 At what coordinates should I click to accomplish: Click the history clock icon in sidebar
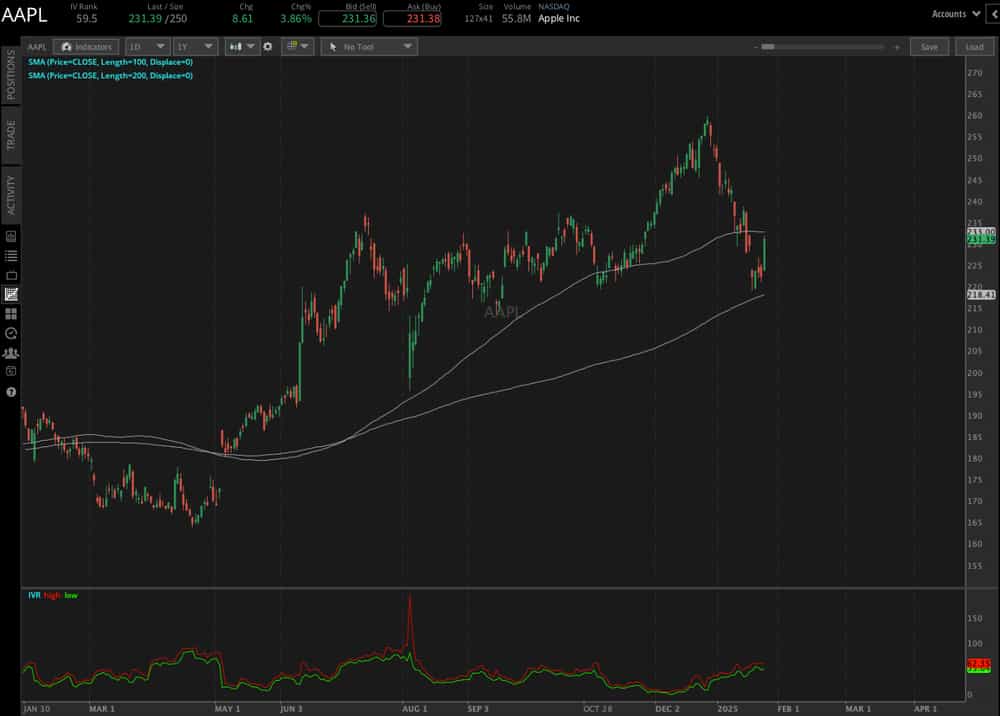[x=9, y=332]
